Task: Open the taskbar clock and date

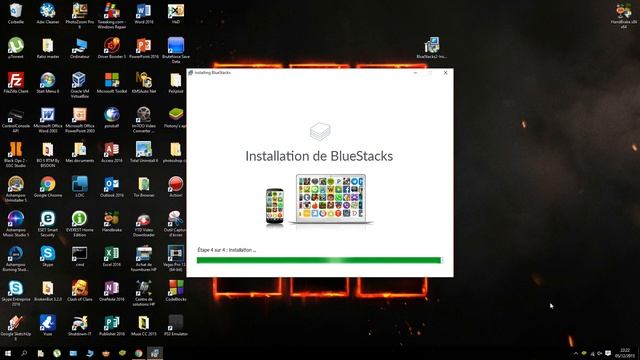Action: pyautogui.click(x=625, y=353)
